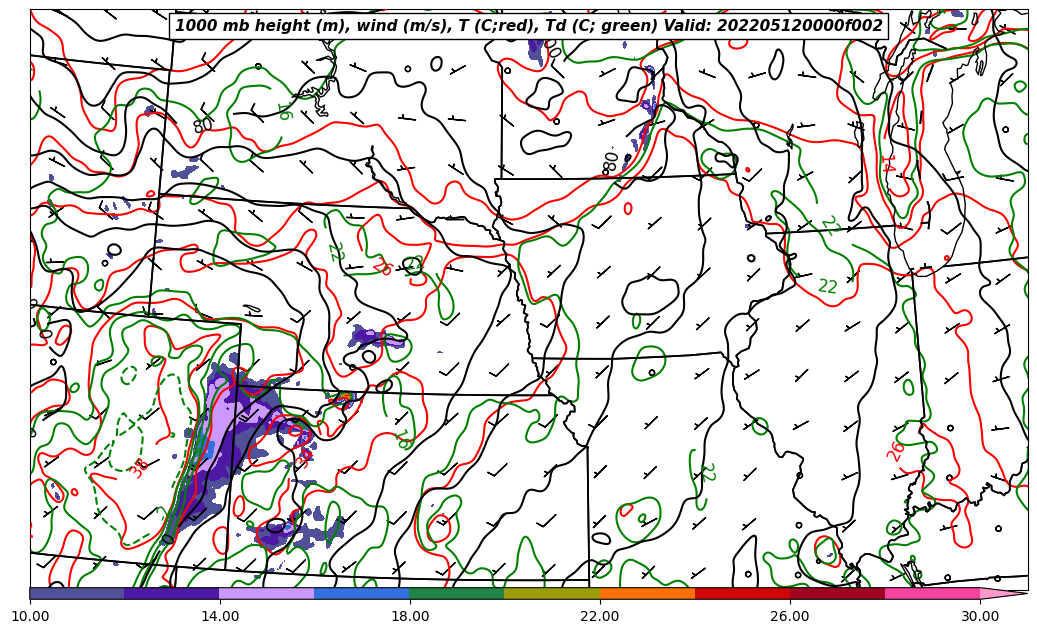
Task: Select the '30.00' colorbar tick label
Action: (980, 616)
